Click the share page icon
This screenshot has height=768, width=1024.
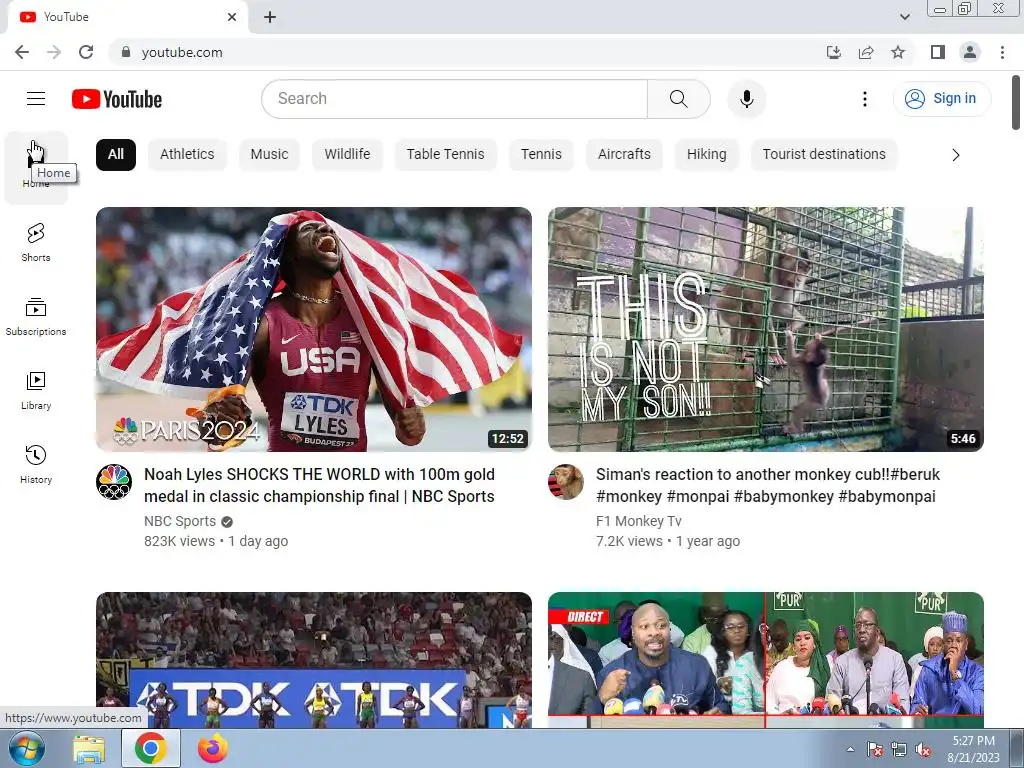tap(866, 52)
